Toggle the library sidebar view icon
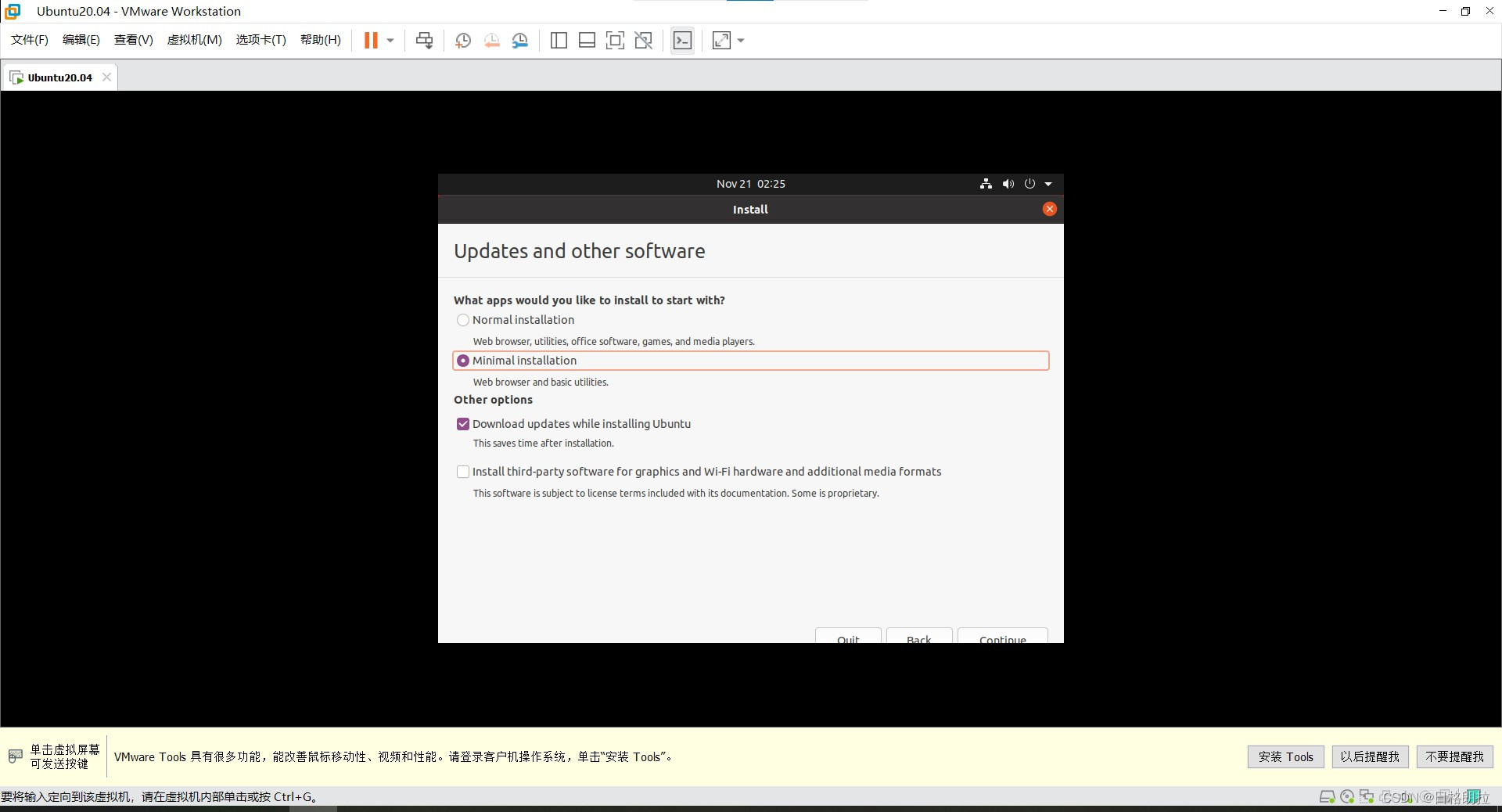 click(559, 40)
